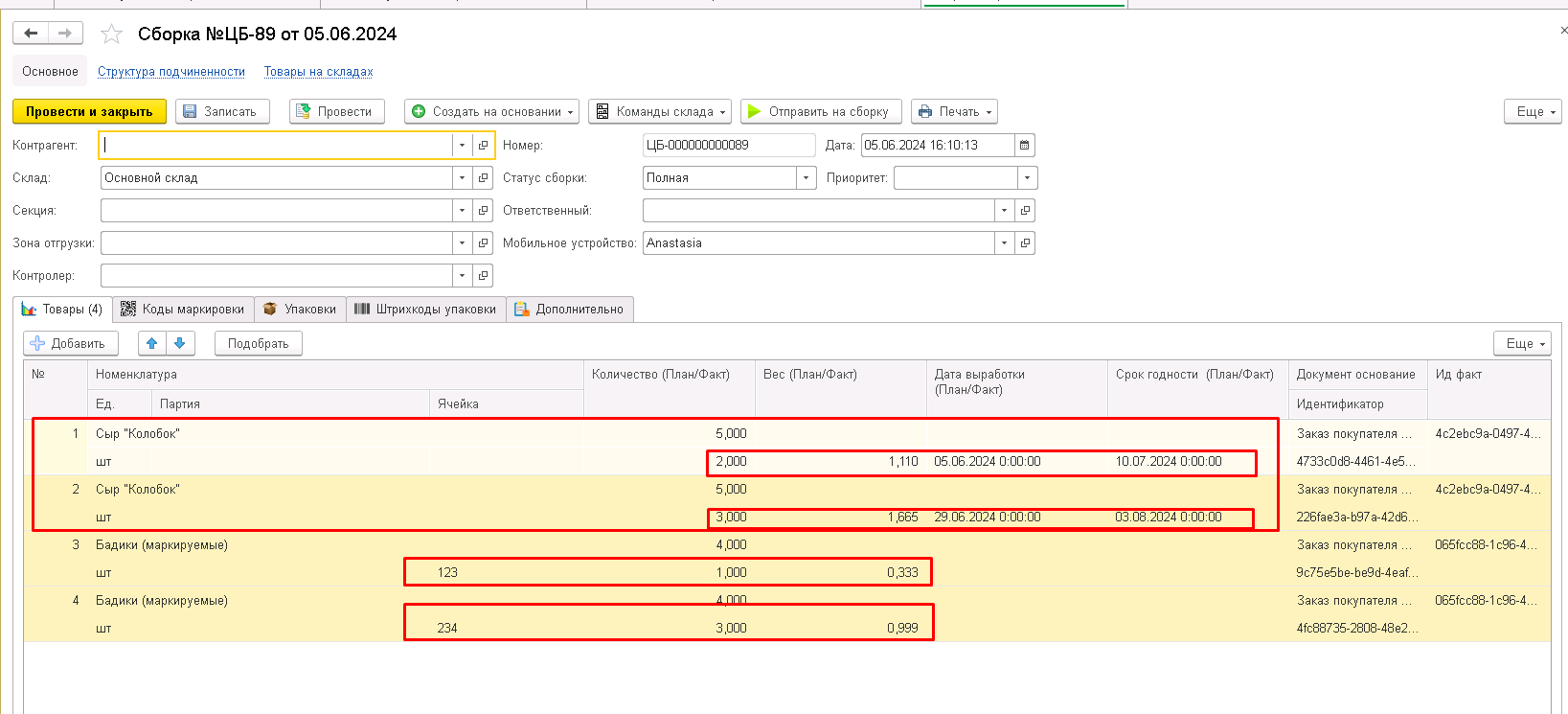Add the document to favorites with the star icon
The width and height of the screenshot is (1568, 714).
pyautogui.click(x=112, y=35)
